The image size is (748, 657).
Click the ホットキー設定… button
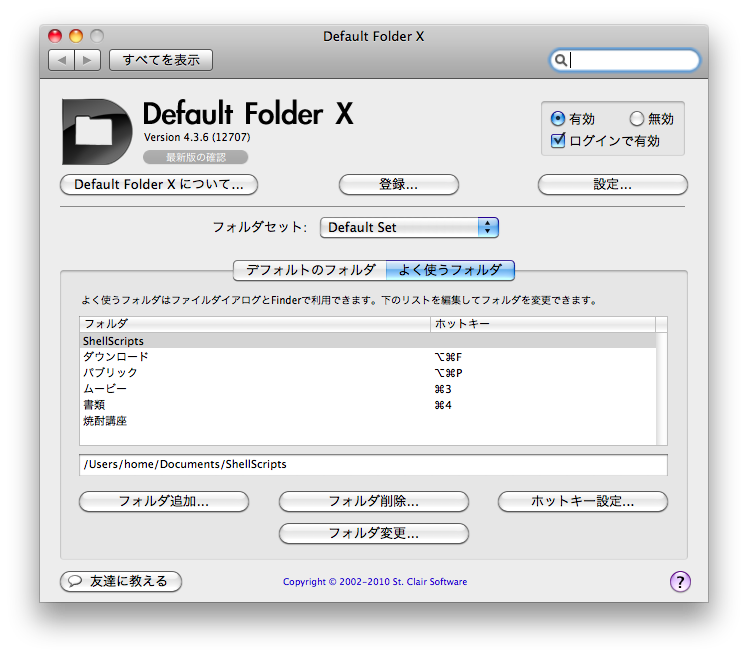tap(582, 501)
